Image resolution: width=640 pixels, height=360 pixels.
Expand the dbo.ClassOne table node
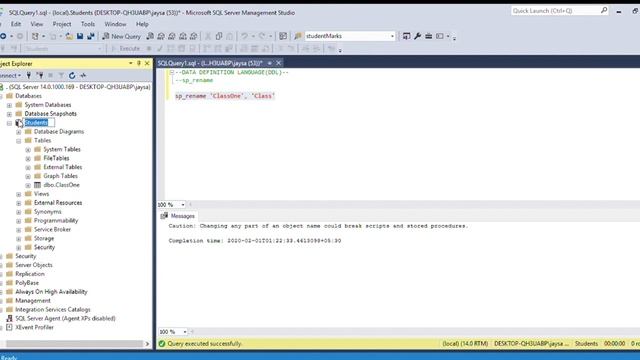point(28,185)
